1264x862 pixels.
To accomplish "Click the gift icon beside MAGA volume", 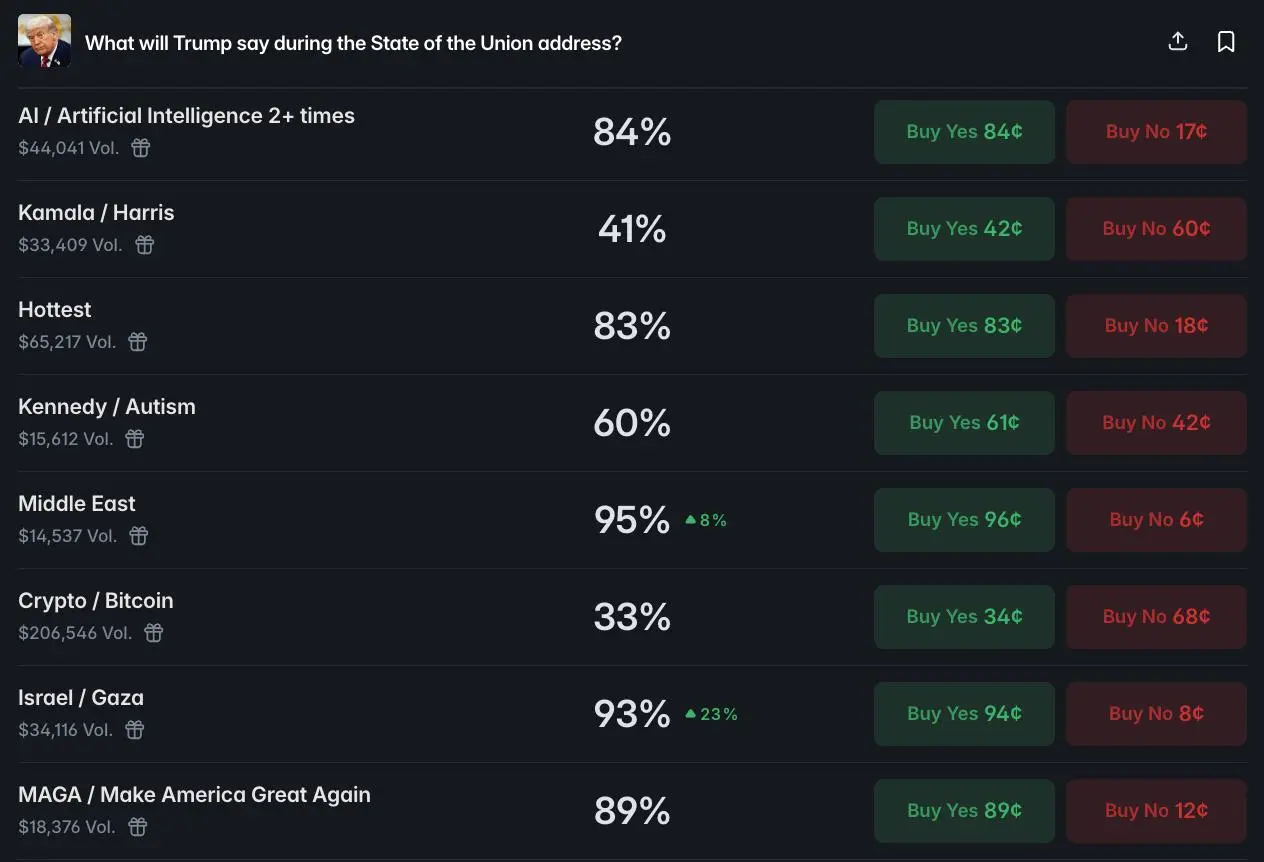I will coord(139,827).
